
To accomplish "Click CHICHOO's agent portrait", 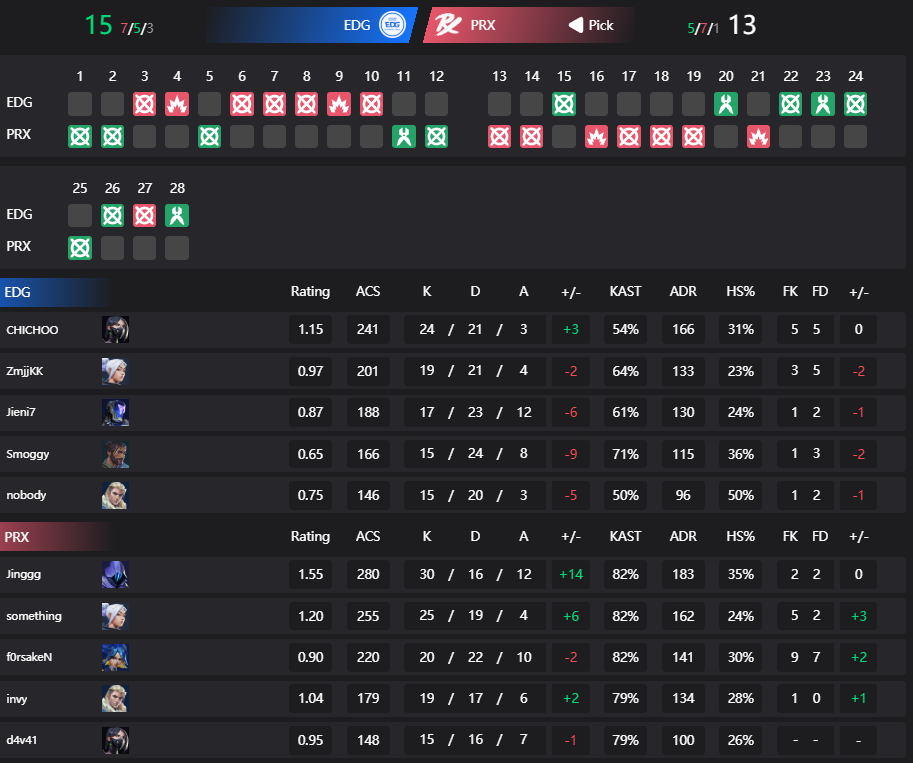I will (x=115, y=330).
